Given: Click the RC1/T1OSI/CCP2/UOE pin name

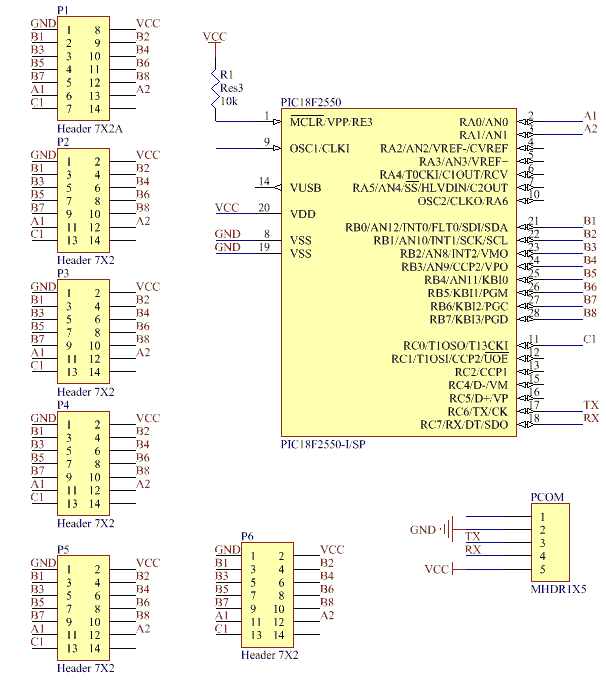Looking at the screenshot, I should (x=450, y=359).
